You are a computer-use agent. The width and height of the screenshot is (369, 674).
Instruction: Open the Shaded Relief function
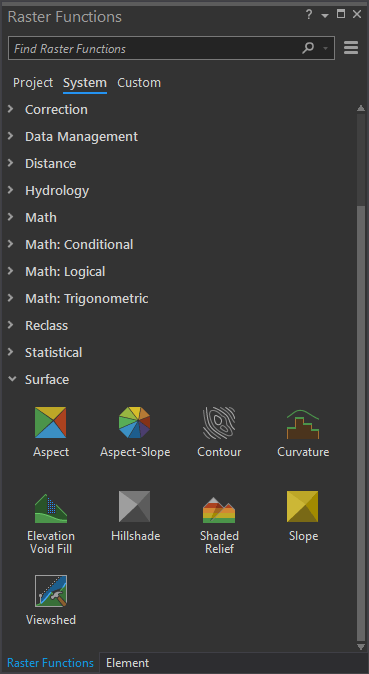219,509
